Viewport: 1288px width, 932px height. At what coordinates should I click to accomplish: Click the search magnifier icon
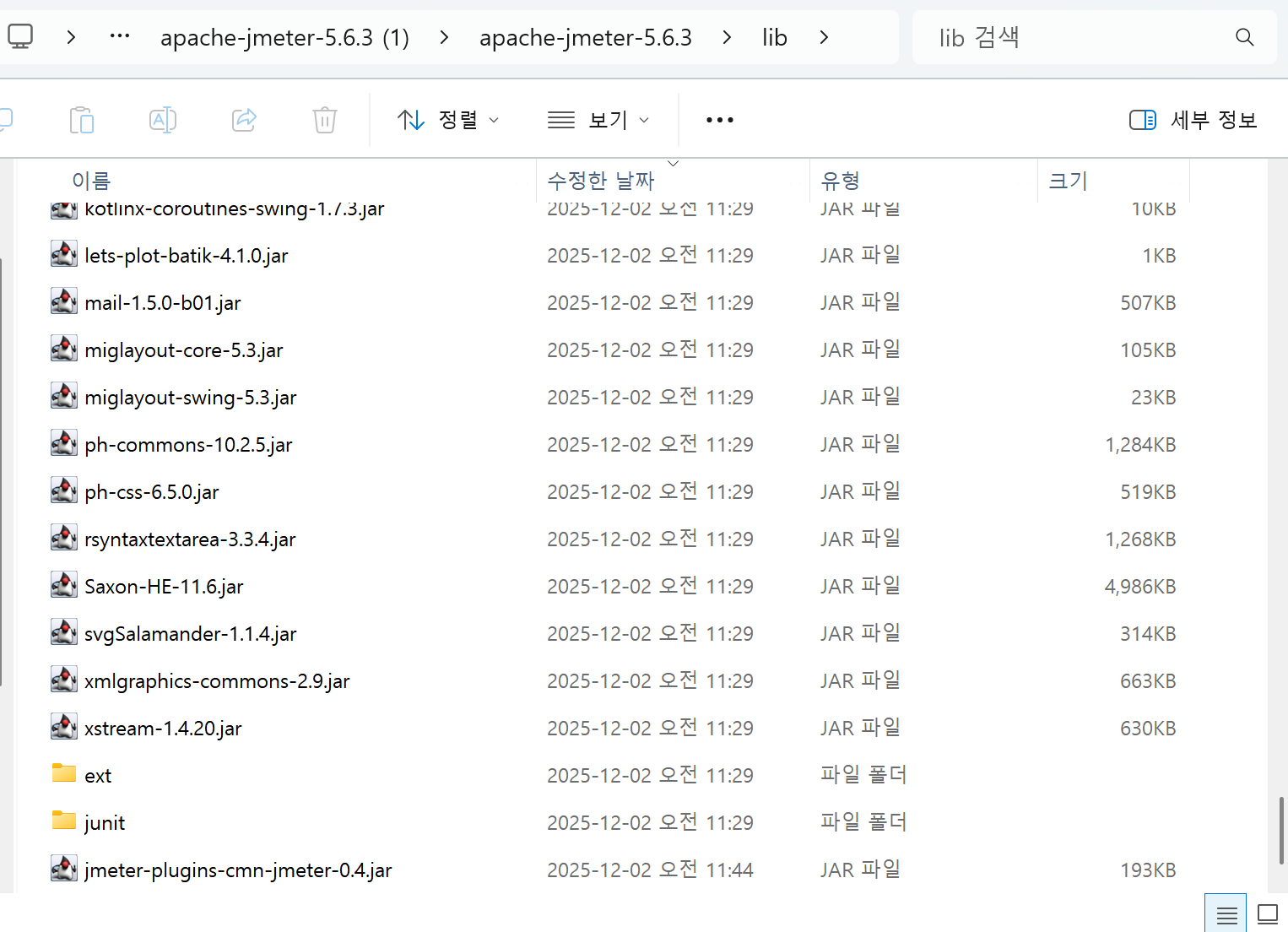pyautogui.click(x=1244, y=37)
